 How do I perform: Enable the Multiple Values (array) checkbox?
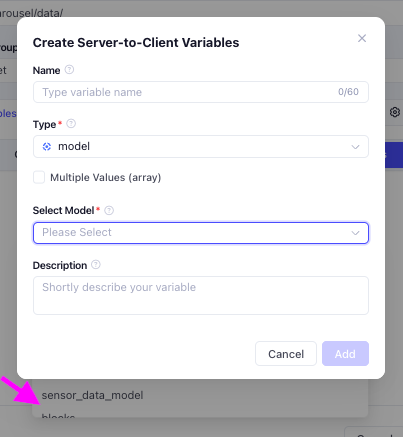click(x=39, y=177)
